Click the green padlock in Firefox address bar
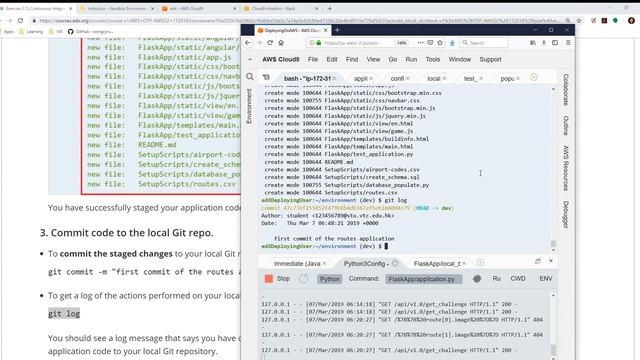Screen dimensions: 640x360 tap(319, 42)
